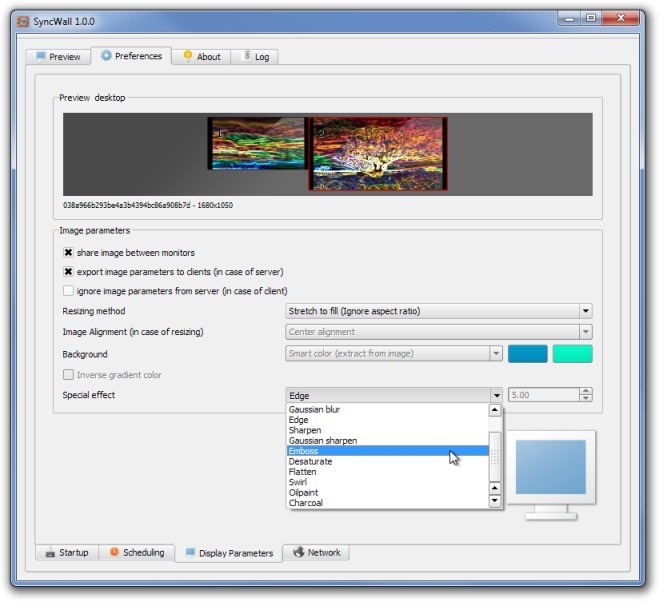
Task: Open the Image Alignment dropdown
Action: coord(439,332)
